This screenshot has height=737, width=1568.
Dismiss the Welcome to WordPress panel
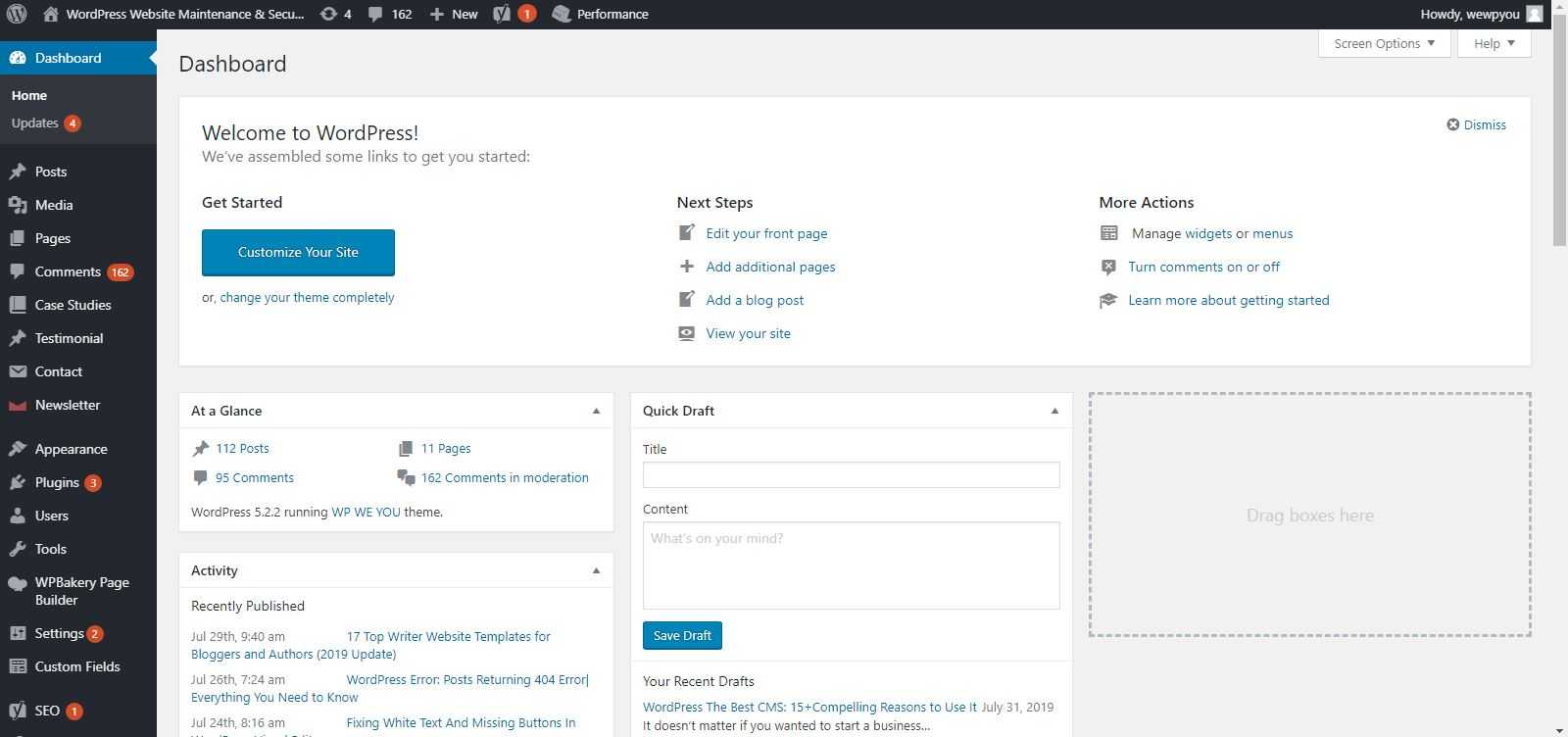pyautogui.click(x=1476, y=124)
